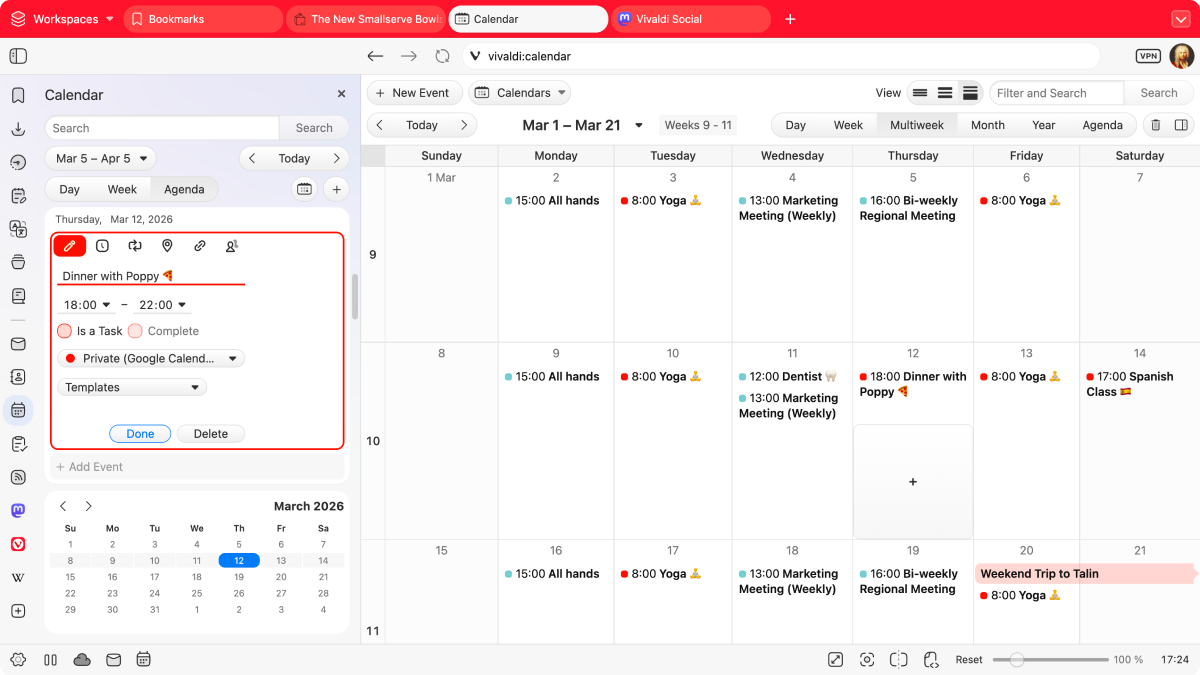Image resolution: width=1200 pixels, height=675 pixels.
Task: Open the Mastodon panel in sidebar
Action: 18,510
